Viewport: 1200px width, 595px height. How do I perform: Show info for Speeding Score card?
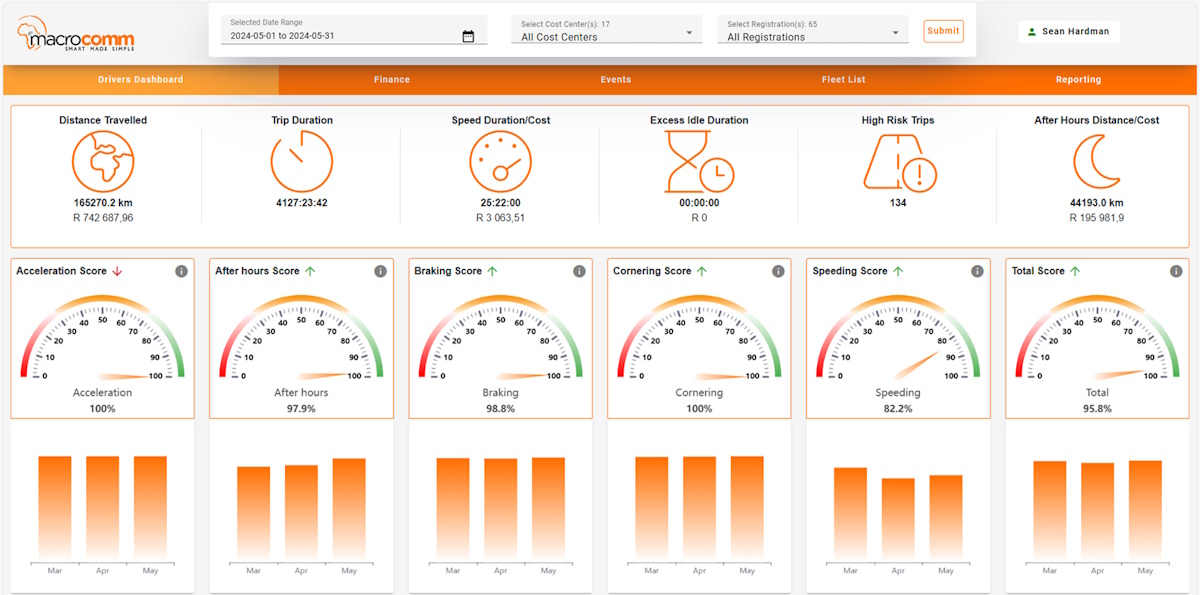[977, 271]
